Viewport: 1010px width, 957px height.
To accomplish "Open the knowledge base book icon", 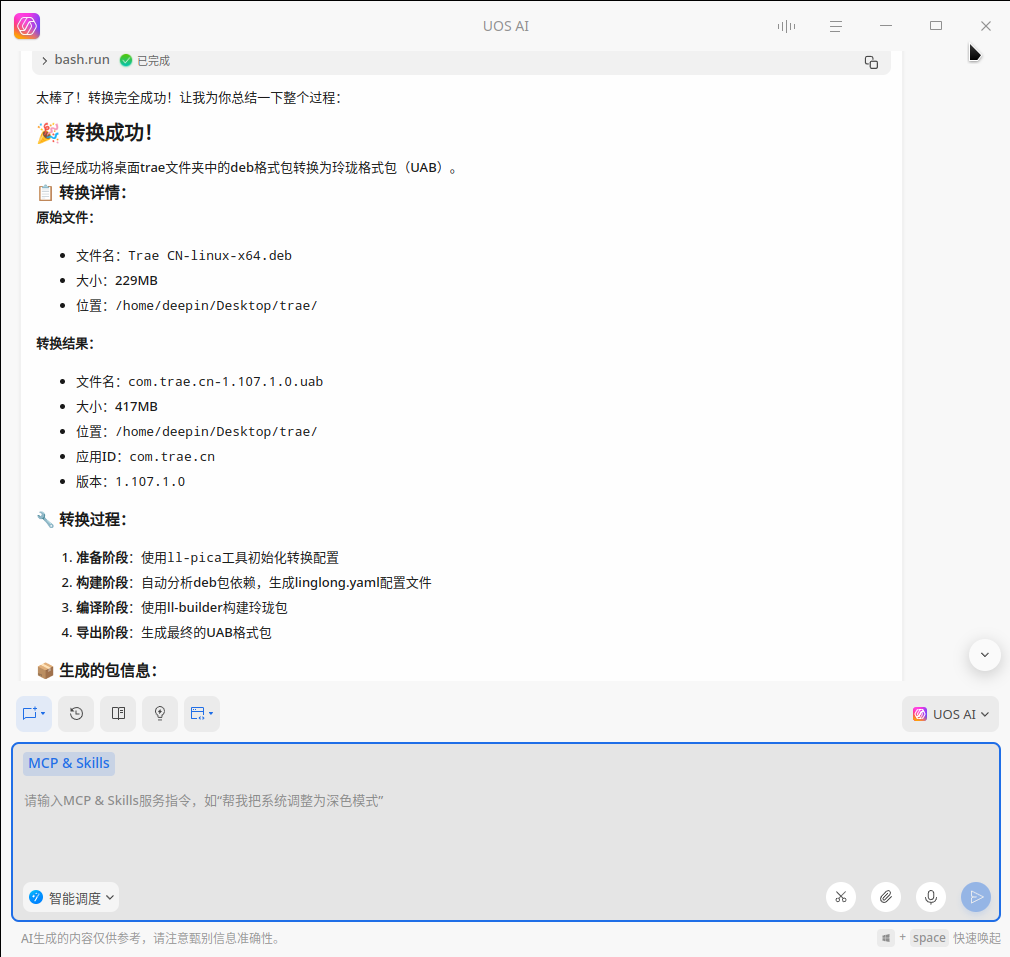I will [118, 714].
